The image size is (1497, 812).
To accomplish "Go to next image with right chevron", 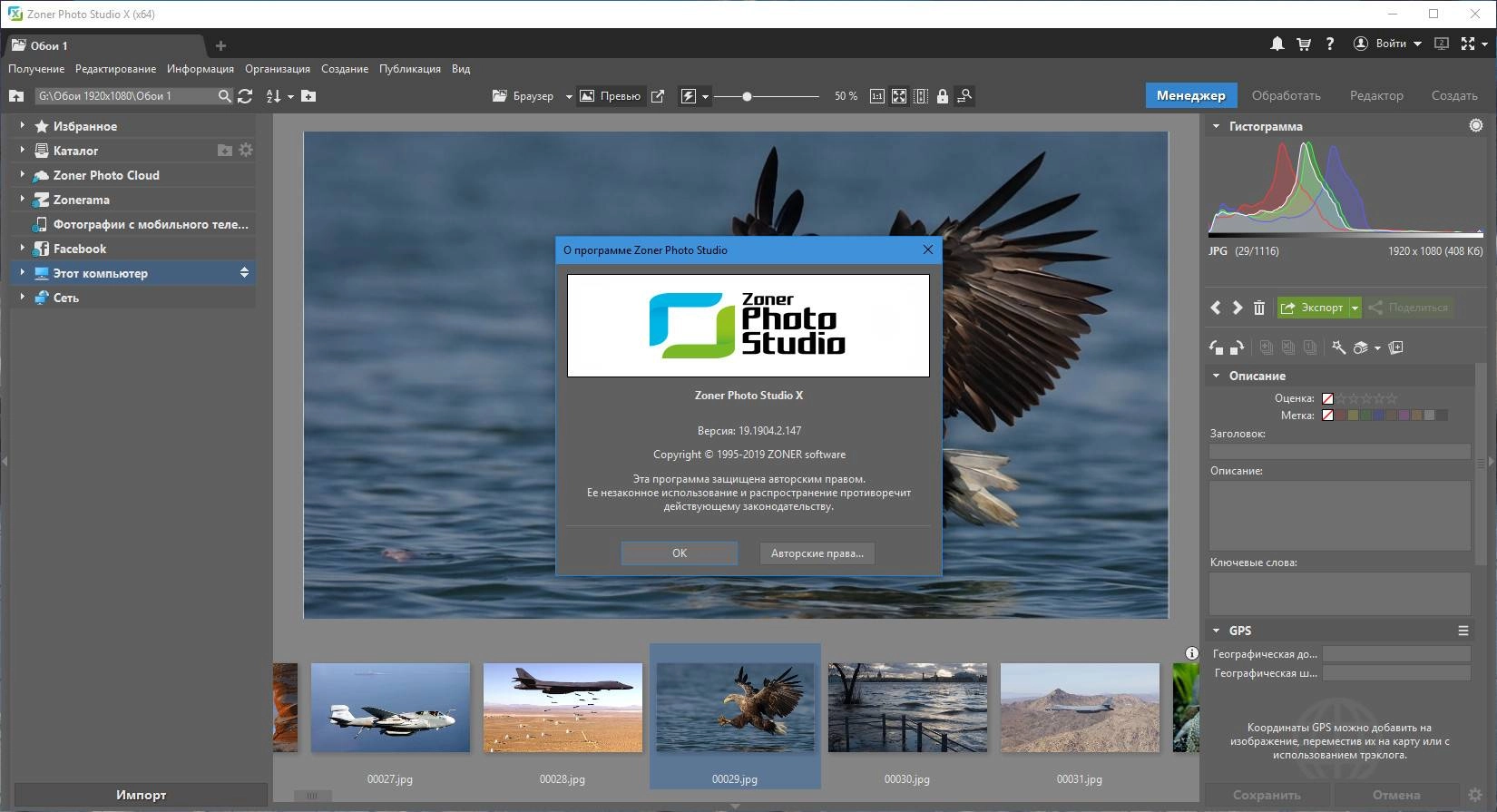I will pyautogui.click(x=1238, y=308).
